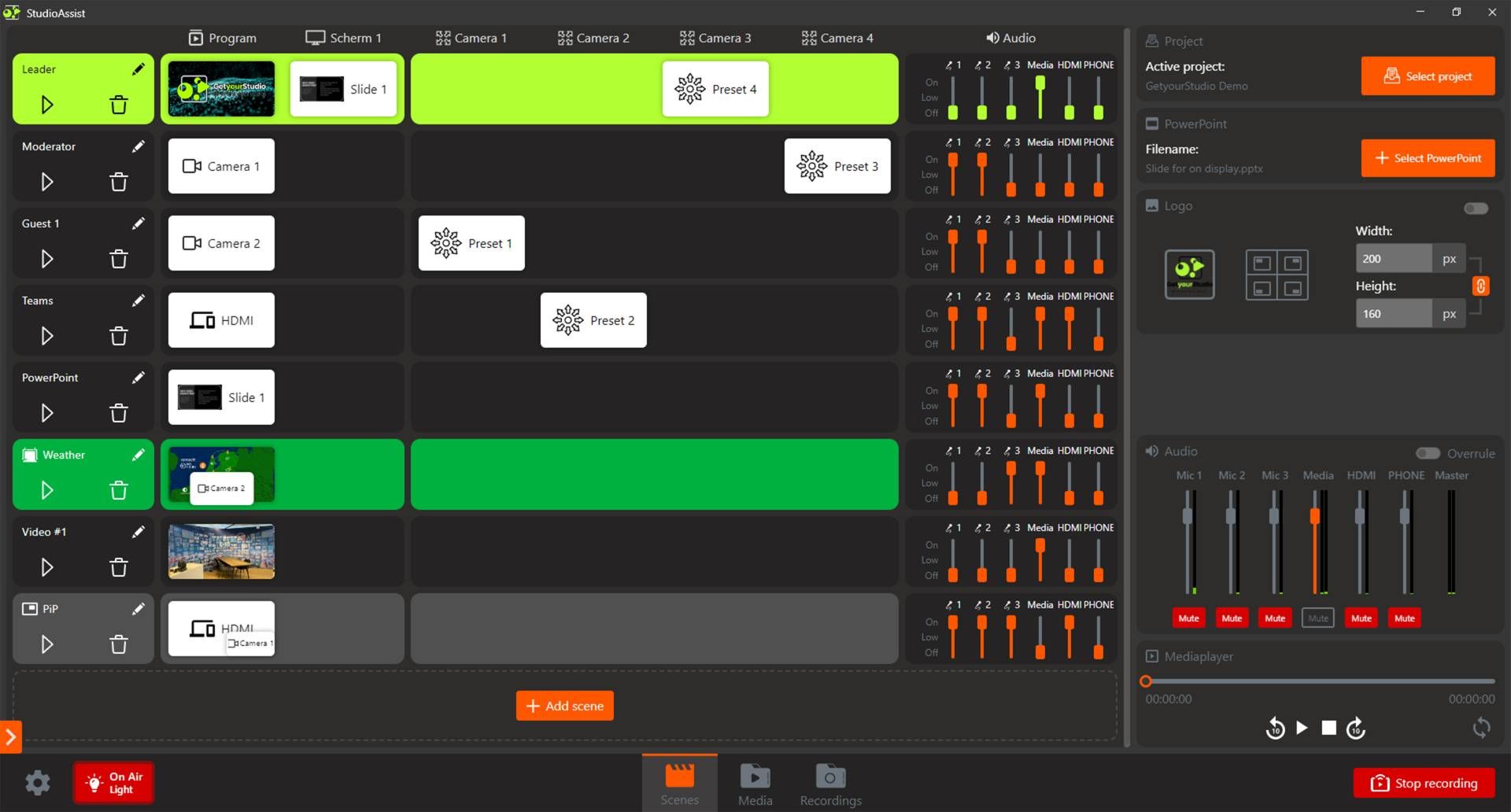Viewport: 1511px width, 812px height.
Task: Edit the Leader scene with pencil icon
Action: (x=139, y=69)
